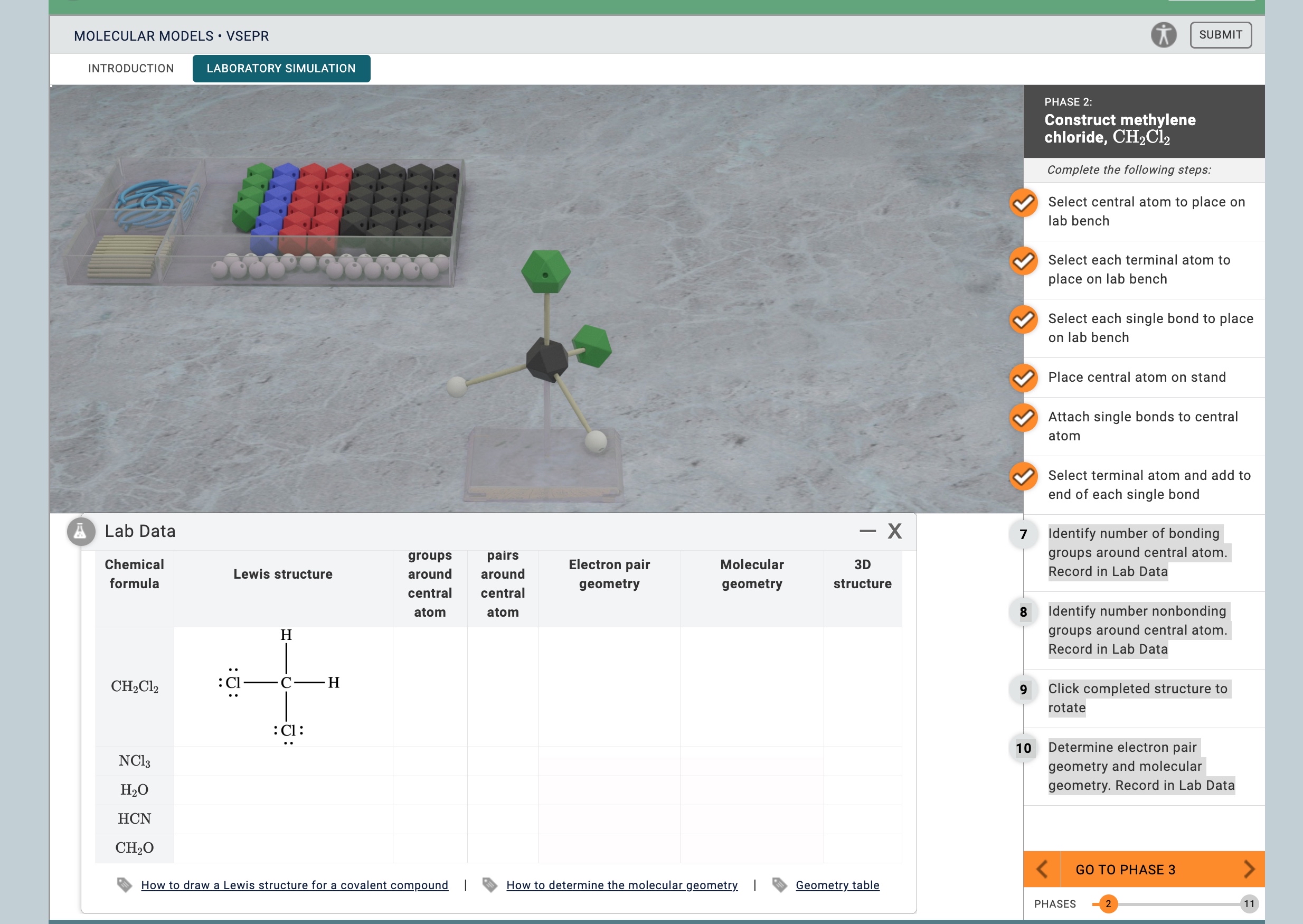This screenshot has width=1303, height=924.
Task: Open the accessibility options icon
Action: pyautogui.click(x=1164, y=35)
